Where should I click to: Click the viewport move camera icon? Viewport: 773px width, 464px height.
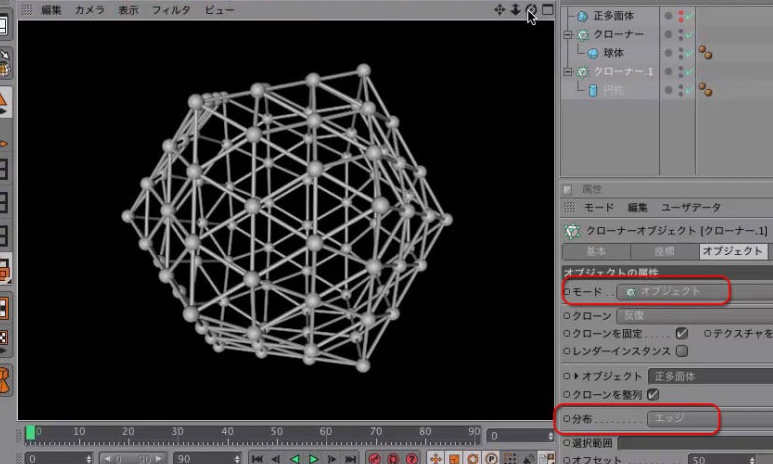pos(499,10)
